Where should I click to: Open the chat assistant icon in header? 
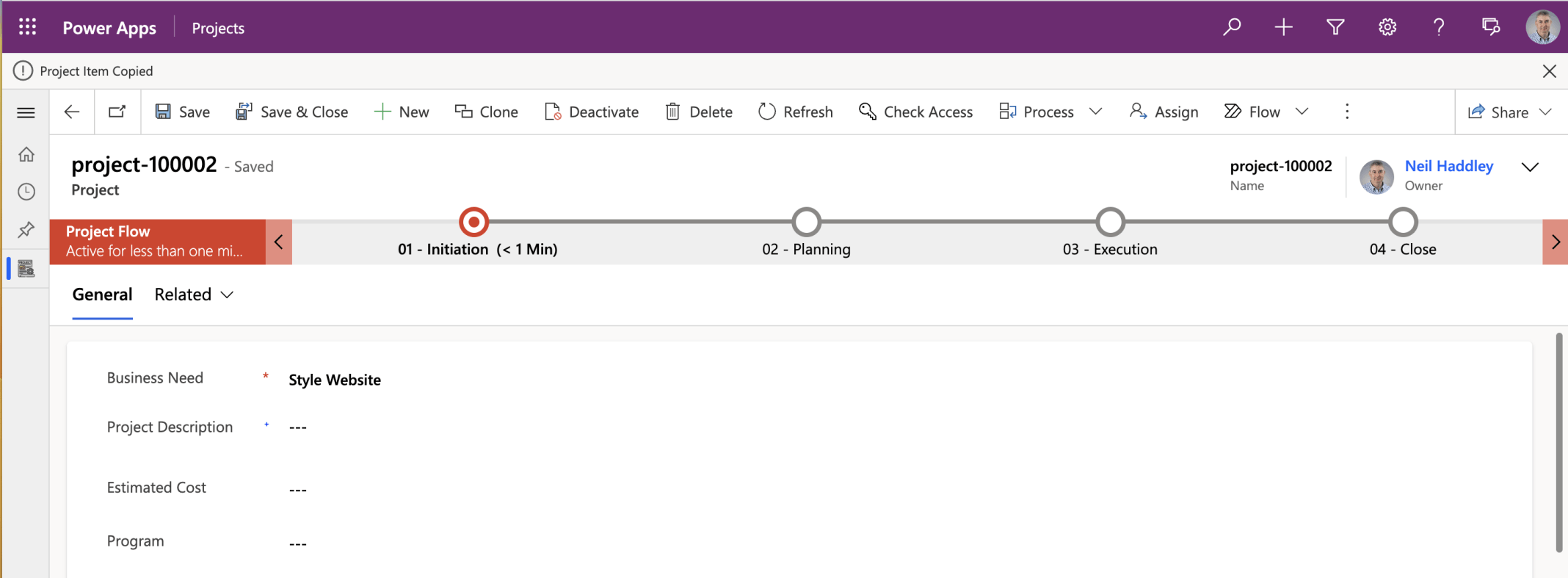pos(1491,27)
